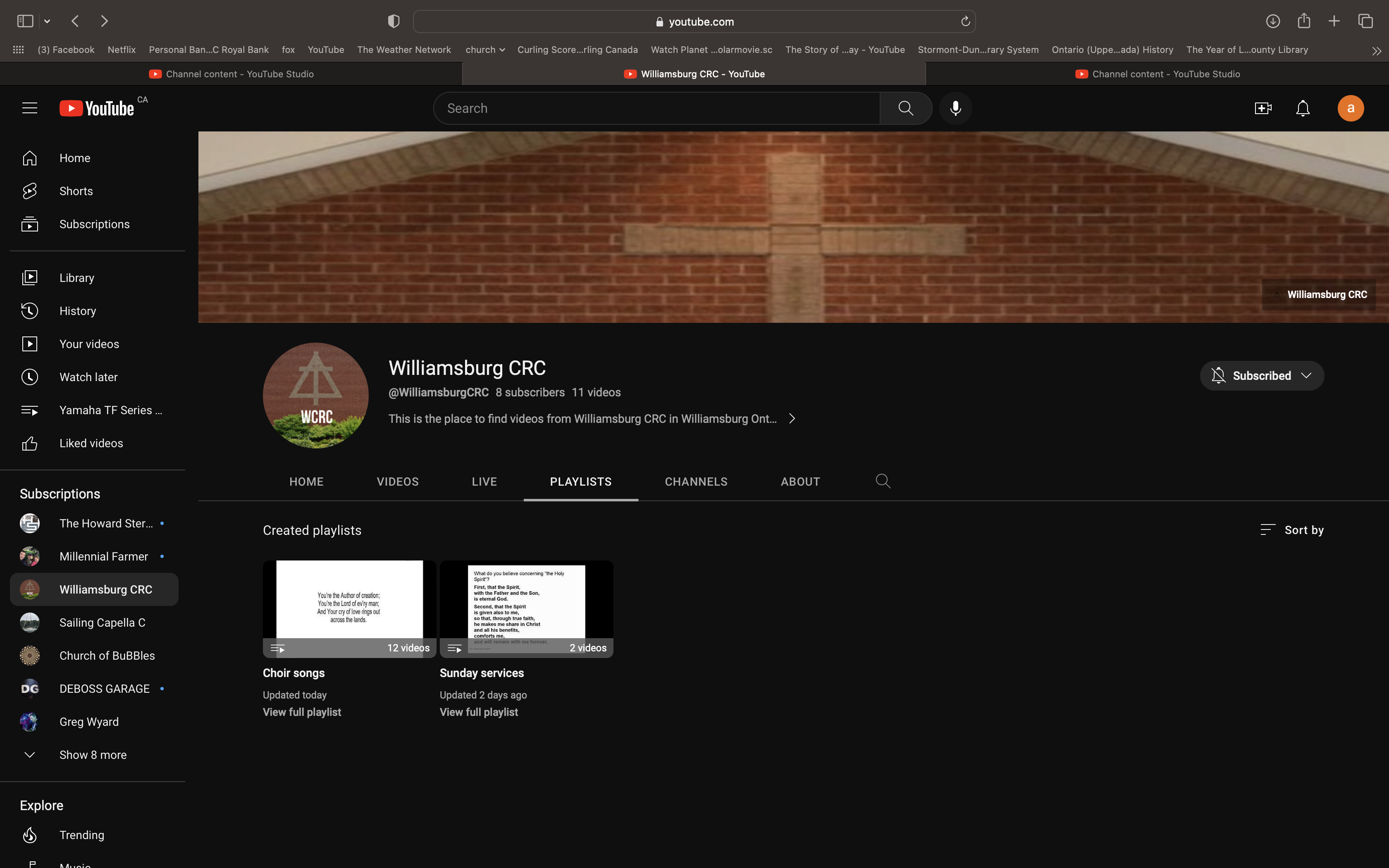Click the search magnifier button

[x=905, y=108]
